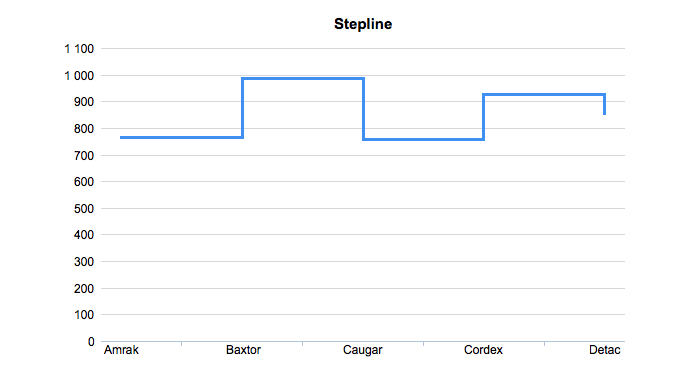700x375 pixels.
Task: Click the 400 y-axis label
Action: [84, 235]
